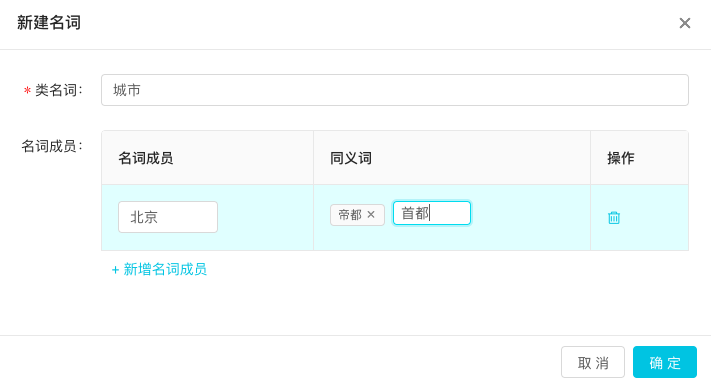Click the plus sign before 新增名词成员
The image size is (711, 383).
pyautogui.click(x=115, y=270)
